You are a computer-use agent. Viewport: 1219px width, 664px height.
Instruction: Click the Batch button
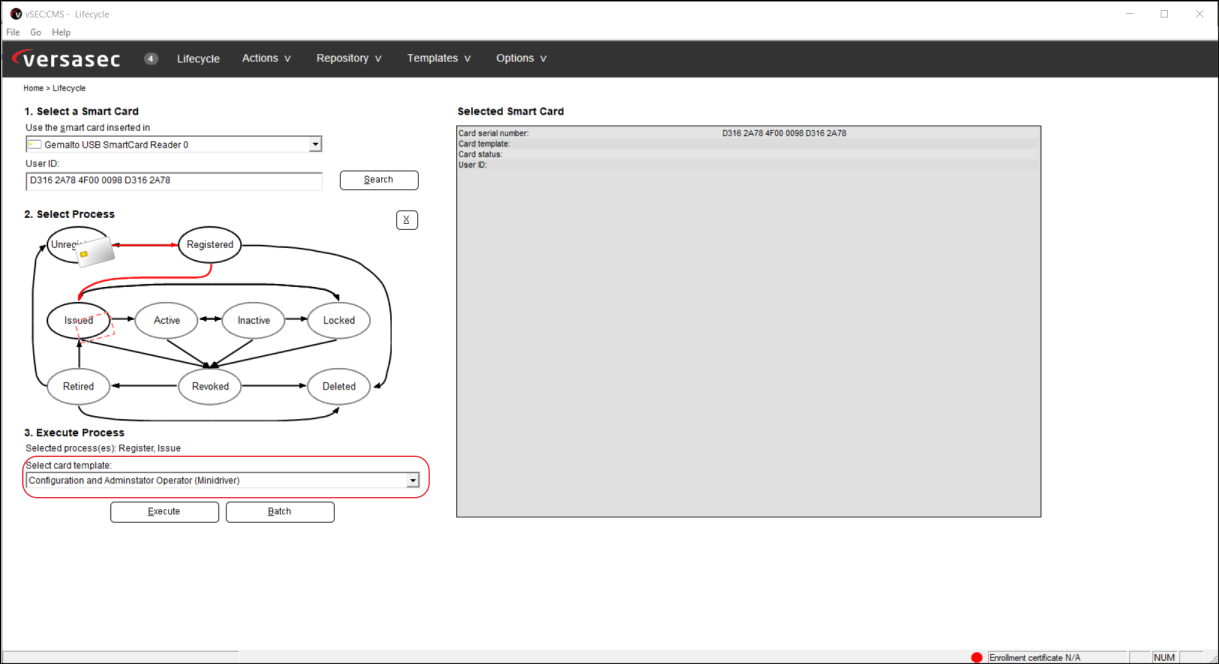tap(280, 512)
